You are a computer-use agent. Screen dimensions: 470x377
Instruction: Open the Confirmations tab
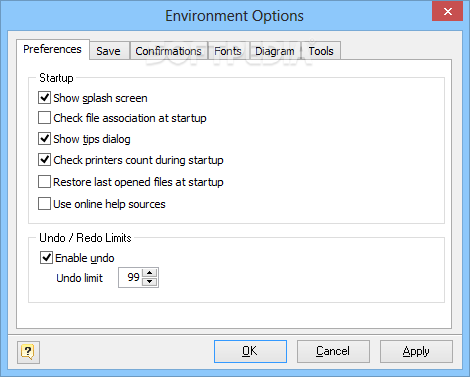[168, 51]
